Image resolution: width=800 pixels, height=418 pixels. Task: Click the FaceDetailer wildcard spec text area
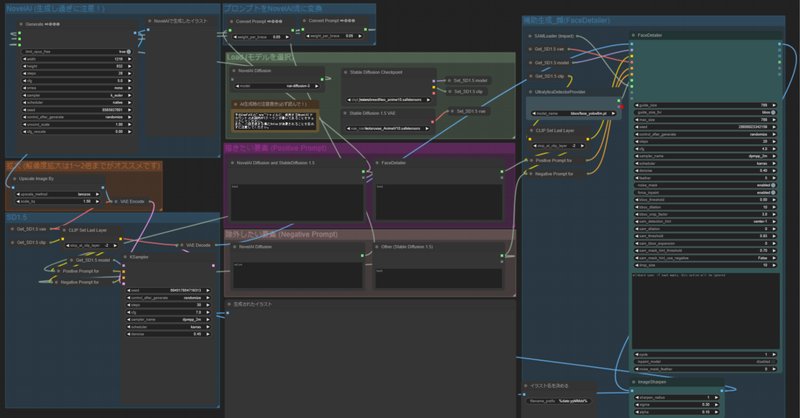(x=706, y=310)
